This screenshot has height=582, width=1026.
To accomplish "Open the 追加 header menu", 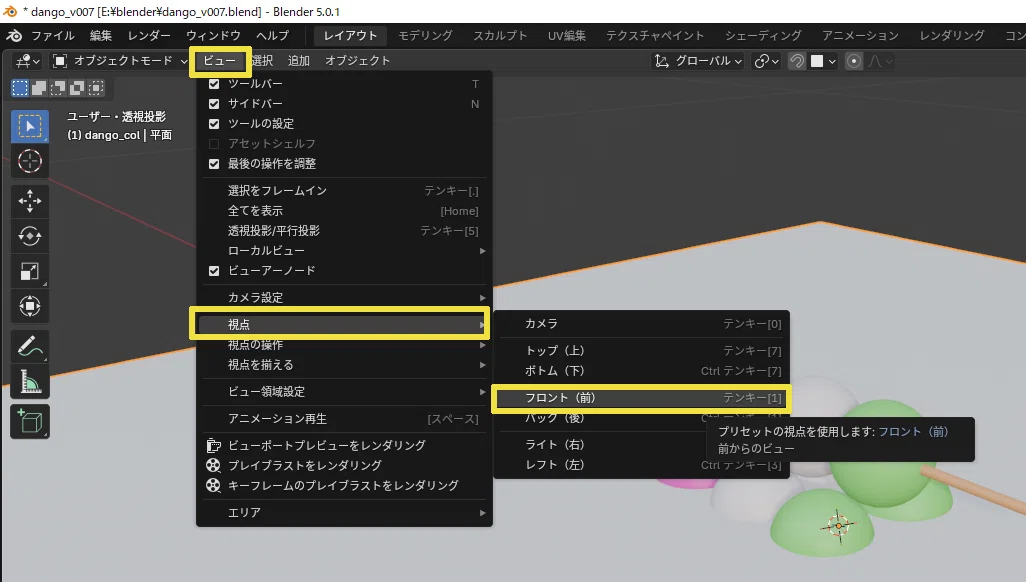I will click(x=298, y=61).
